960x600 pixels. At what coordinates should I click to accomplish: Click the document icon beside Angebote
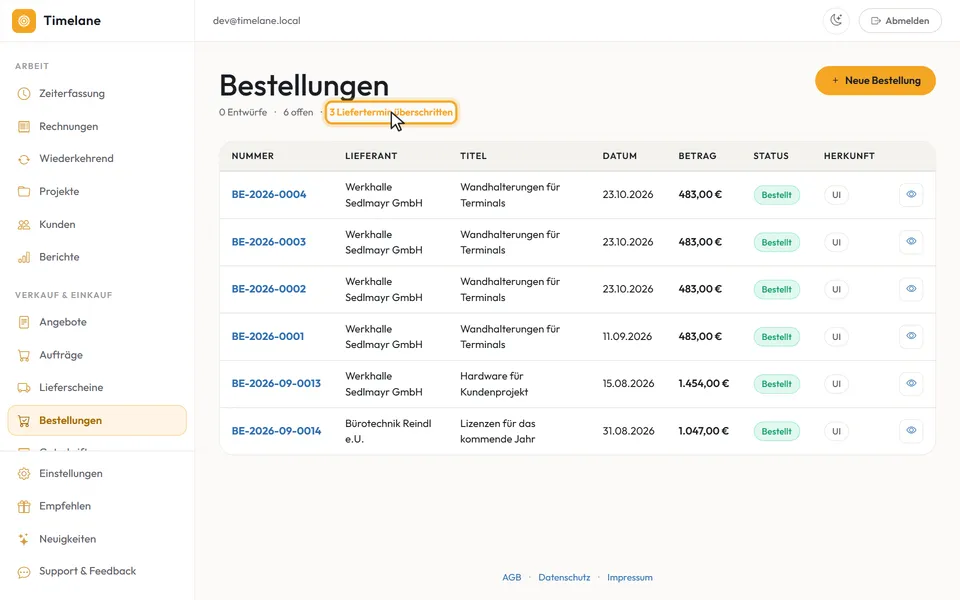pyautogui.click(x=24, y=322)
